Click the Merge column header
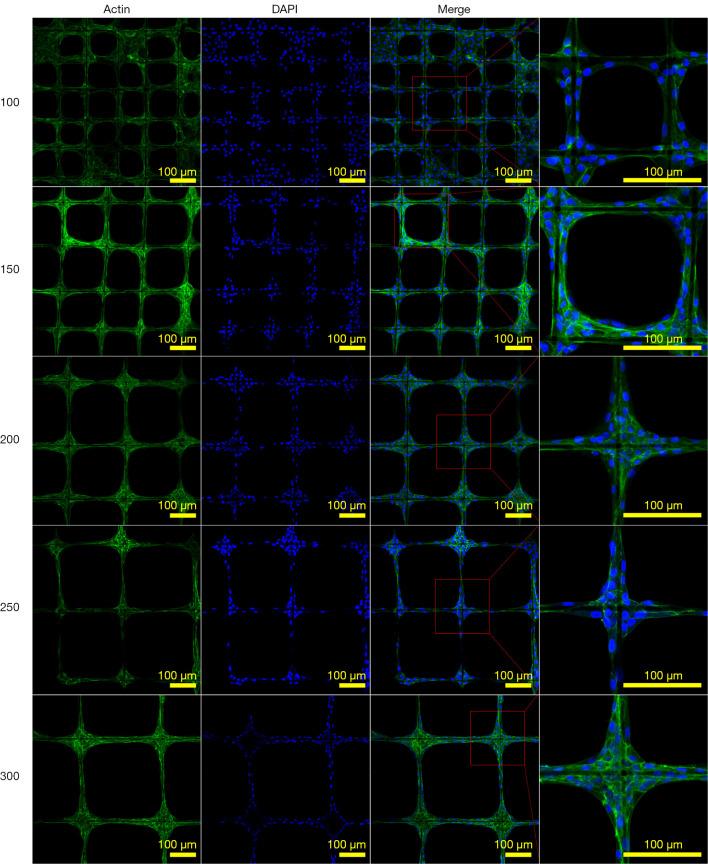This screenshot has height=864, width=708. coord(454,9)
